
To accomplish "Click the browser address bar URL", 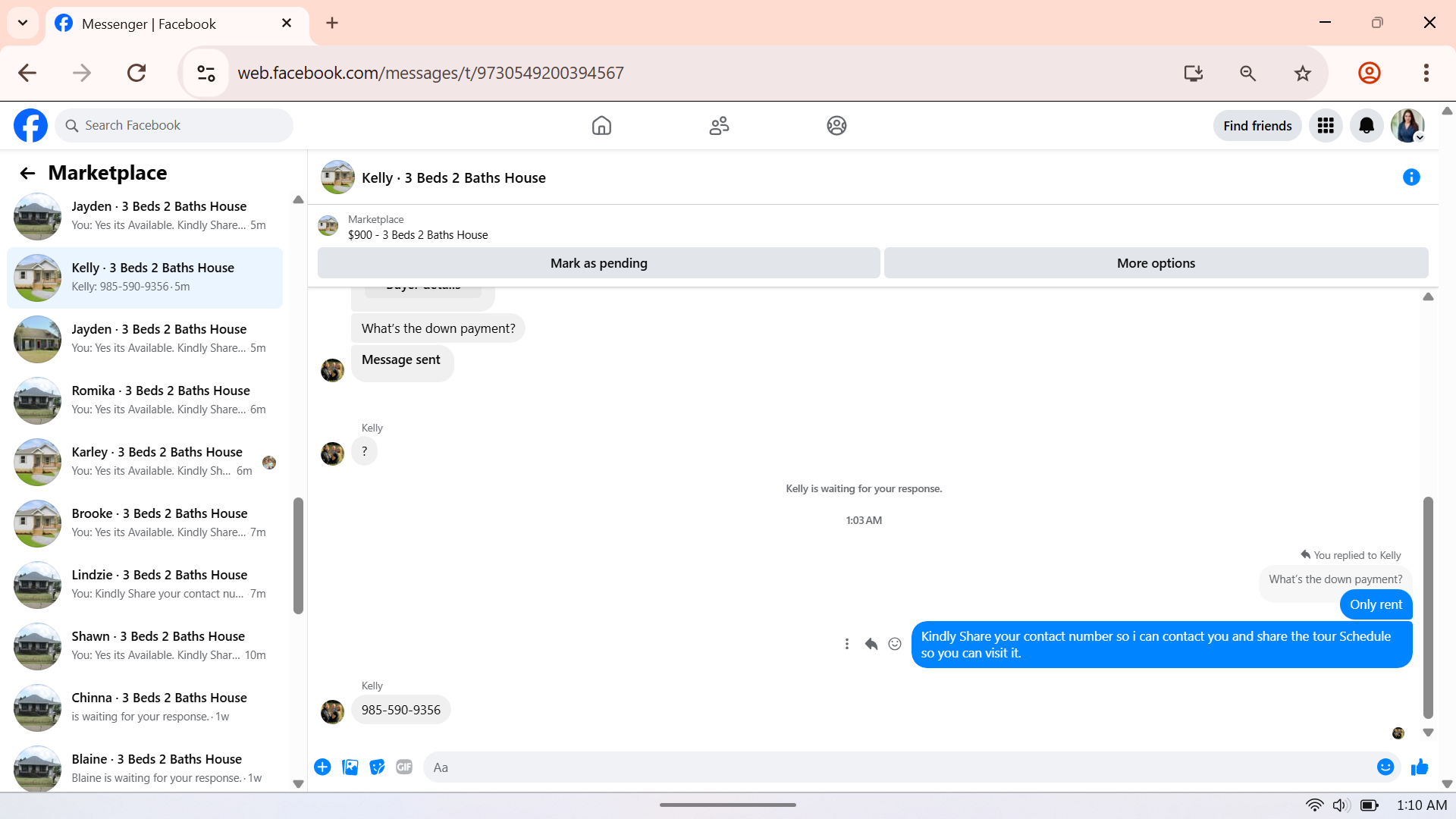I will (431, 73).
